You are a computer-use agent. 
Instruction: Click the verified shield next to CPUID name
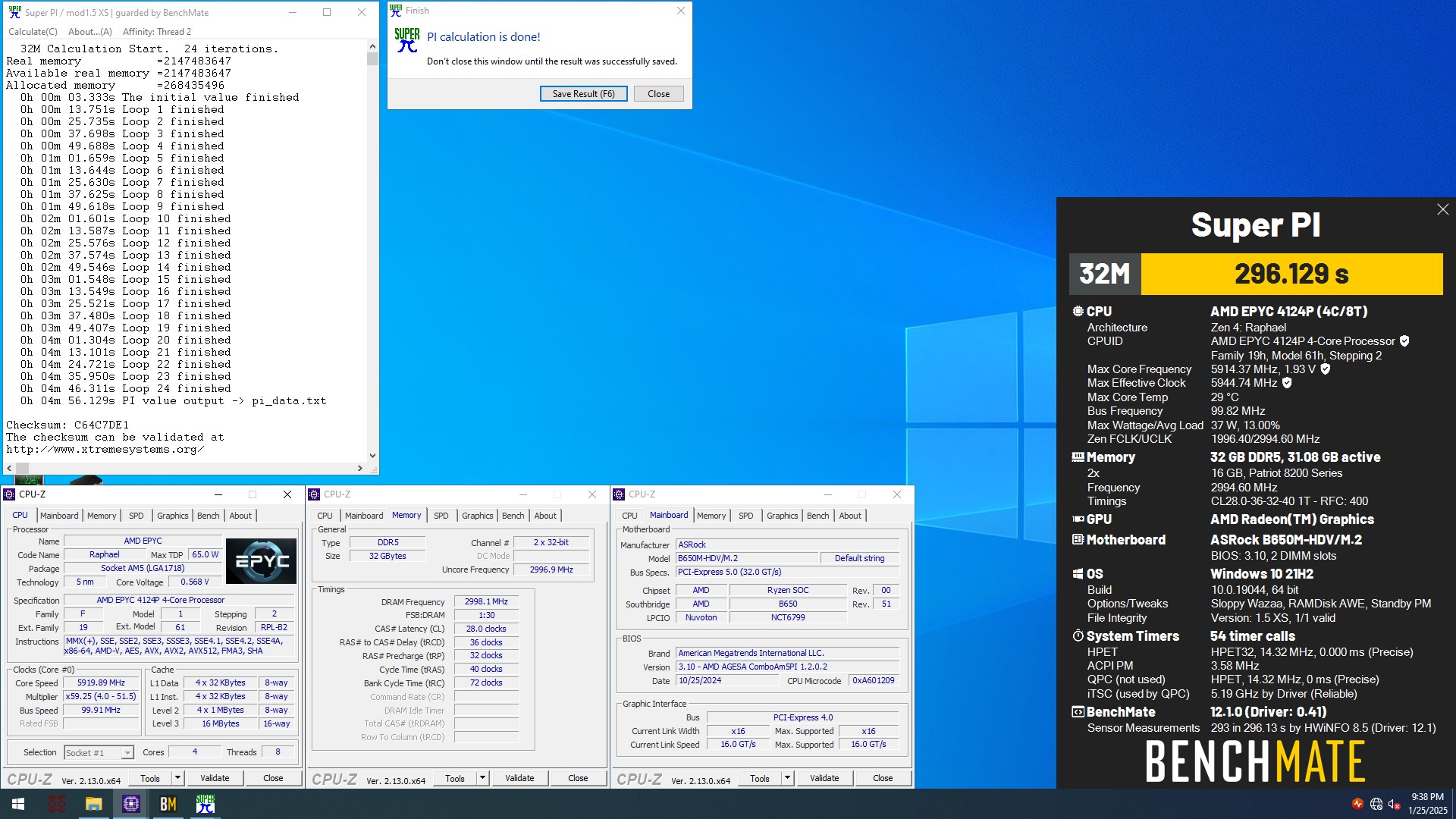point(1404,341)
